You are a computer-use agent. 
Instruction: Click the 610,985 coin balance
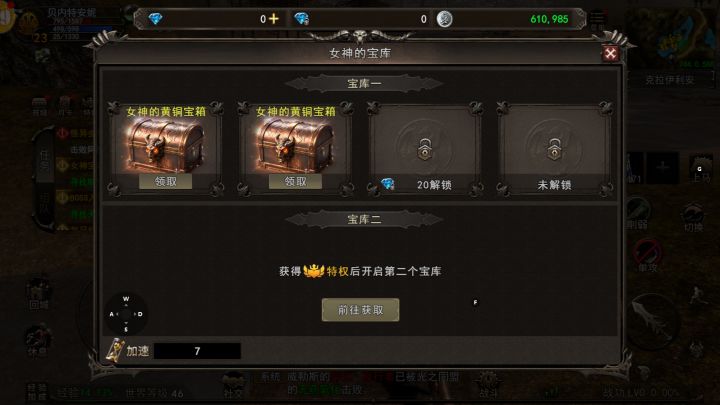[549, 19]
